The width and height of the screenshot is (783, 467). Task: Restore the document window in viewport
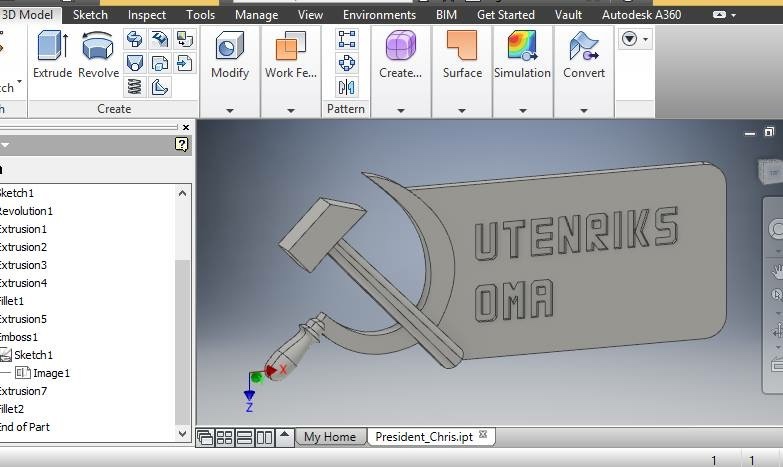point(769,132)
